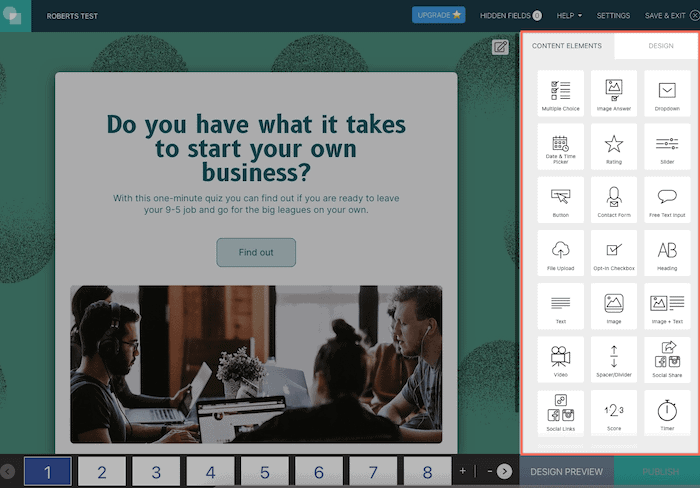The height and width of the screenshot is (488, 700).
Task: Click the Upgrade button
Action: point(438,15)
